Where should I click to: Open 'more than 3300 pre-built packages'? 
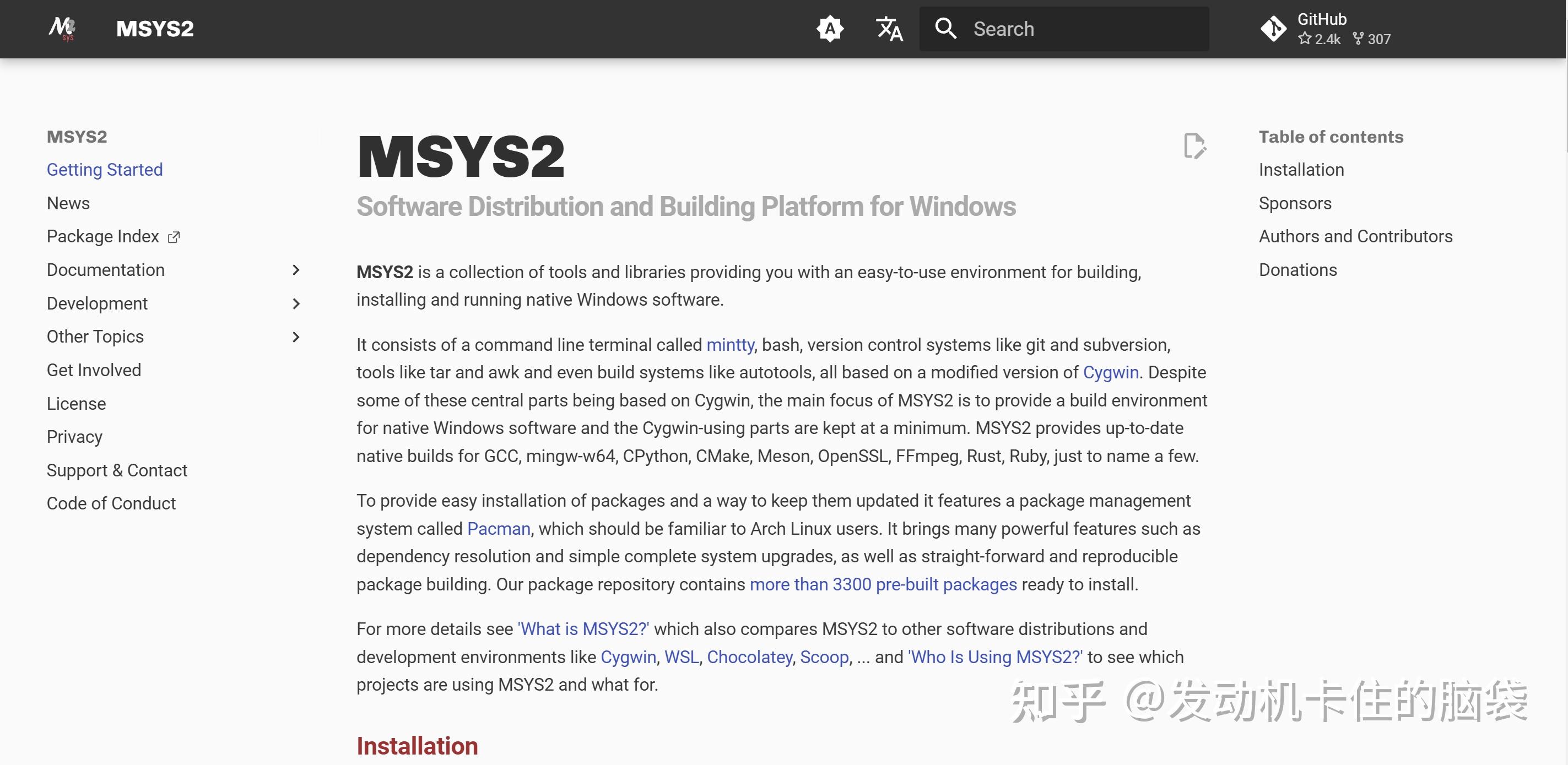point(883,584)
